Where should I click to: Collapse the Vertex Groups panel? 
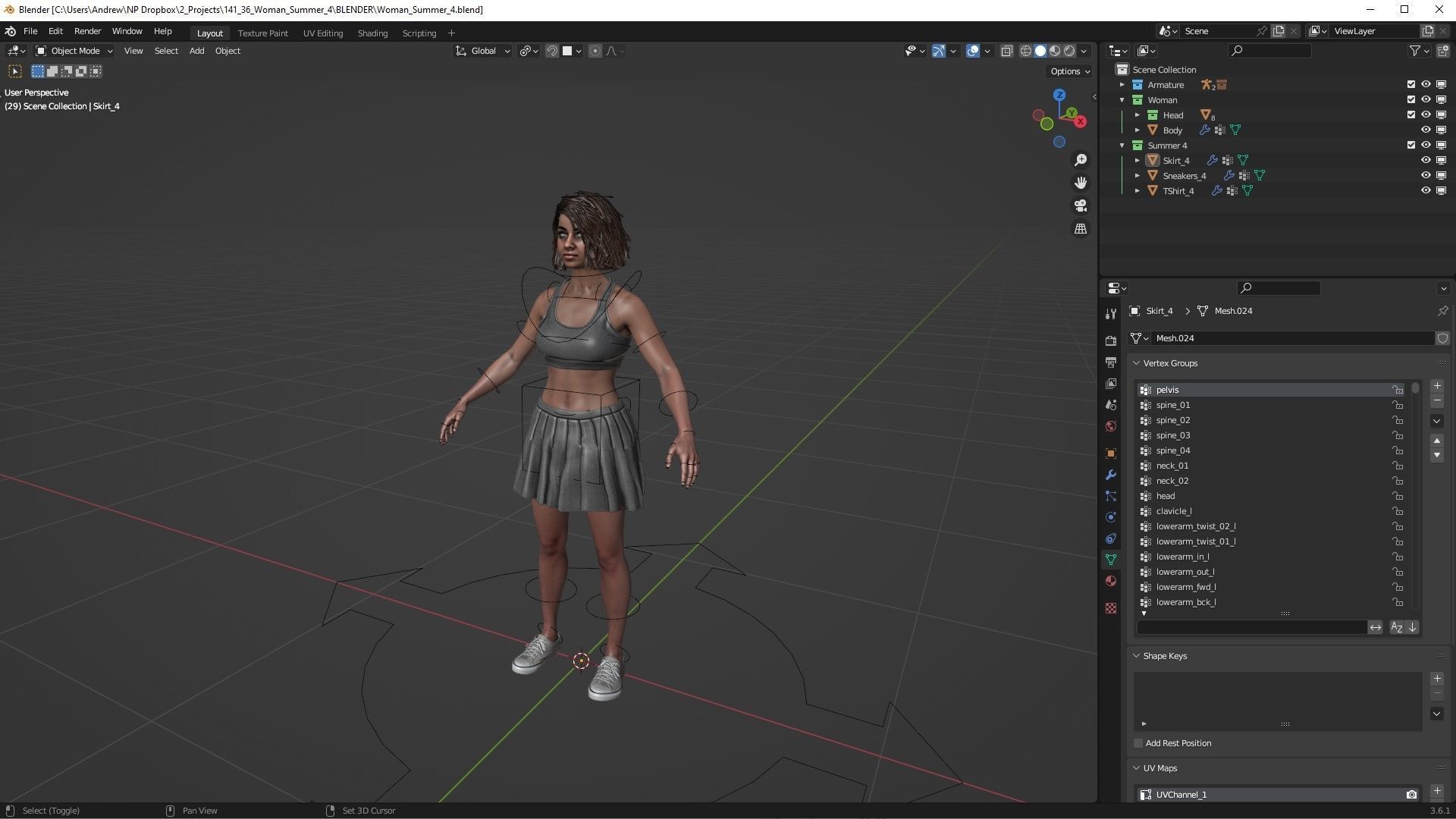1137,363
